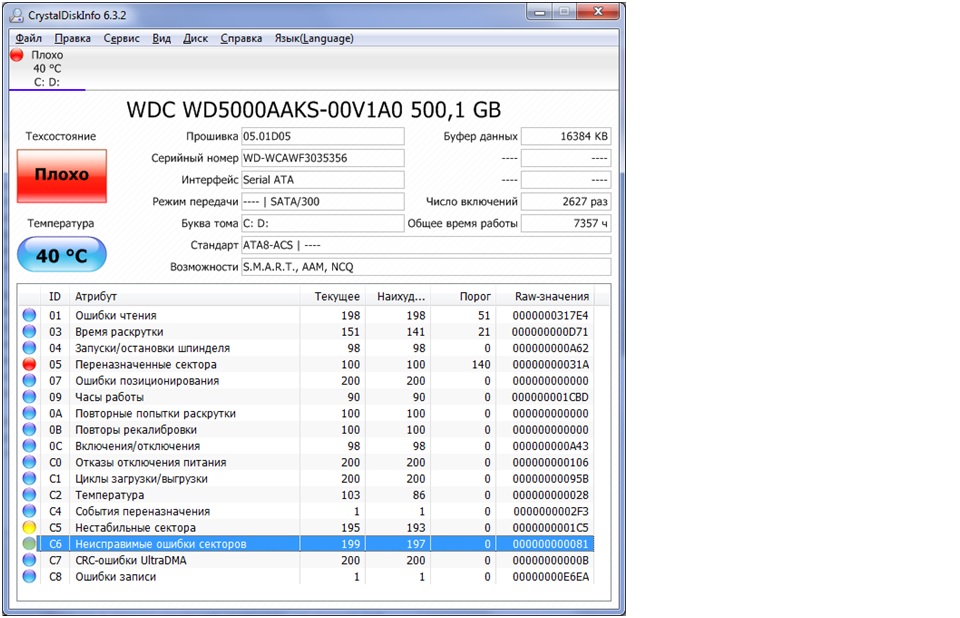Click the red status icon for attribute 05
This screenshot has width=960, height=618.
click(x=29, y=365)
